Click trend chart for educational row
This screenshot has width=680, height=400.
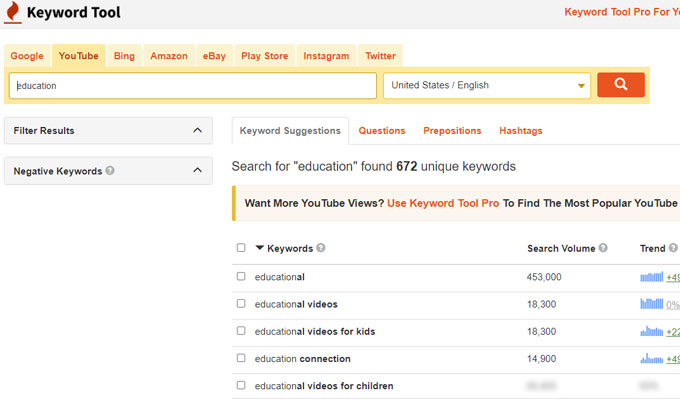pyautogui.click(x=651, y=277)
